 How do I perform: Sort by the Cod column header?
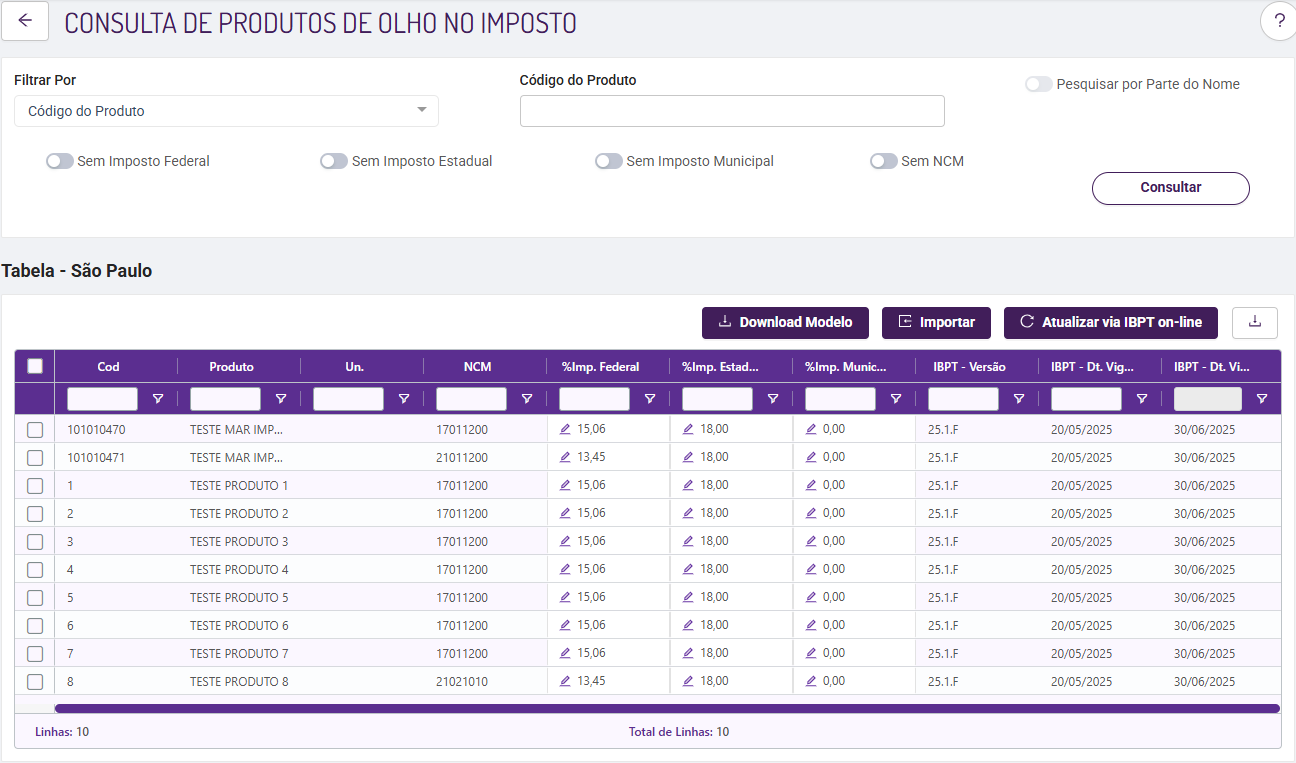108,366
